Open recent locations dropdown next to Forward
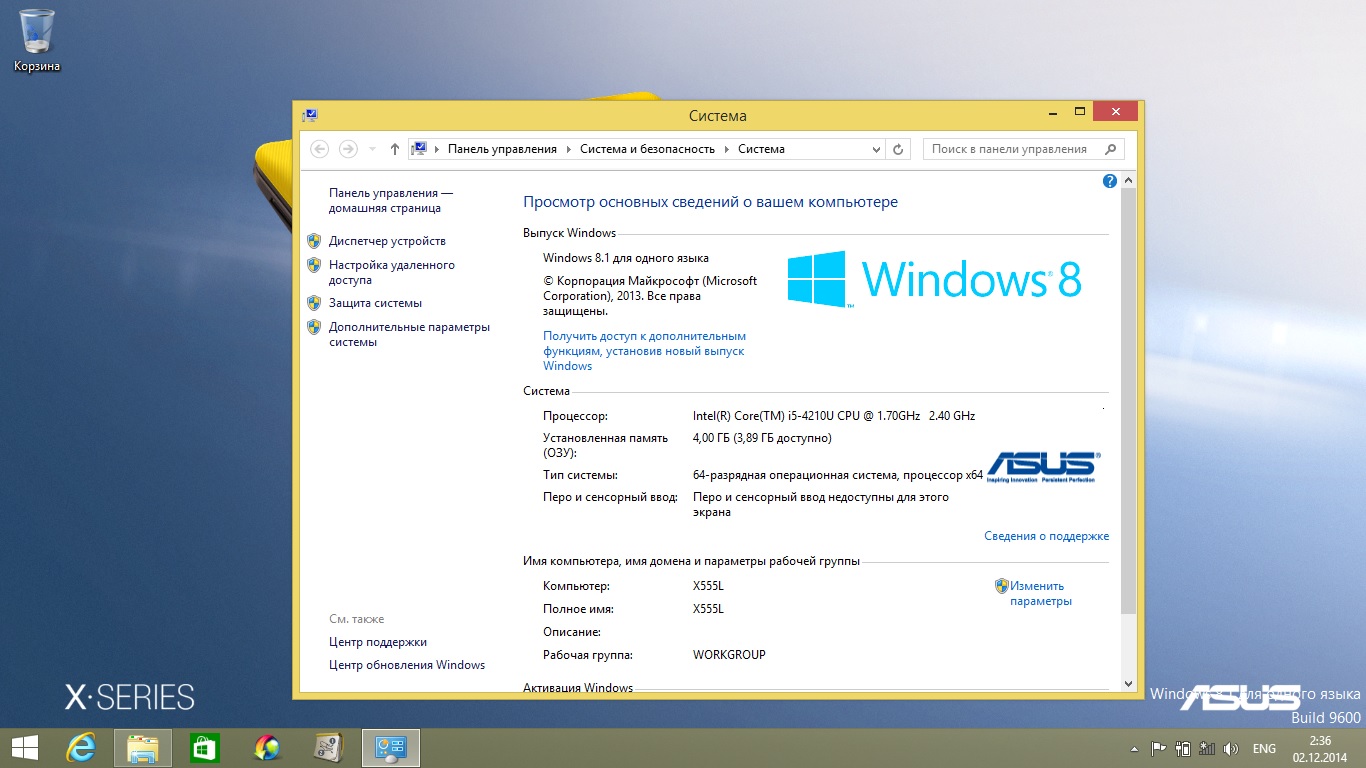This screenshot has width=1366, height=768. click(x=372, y=149)
